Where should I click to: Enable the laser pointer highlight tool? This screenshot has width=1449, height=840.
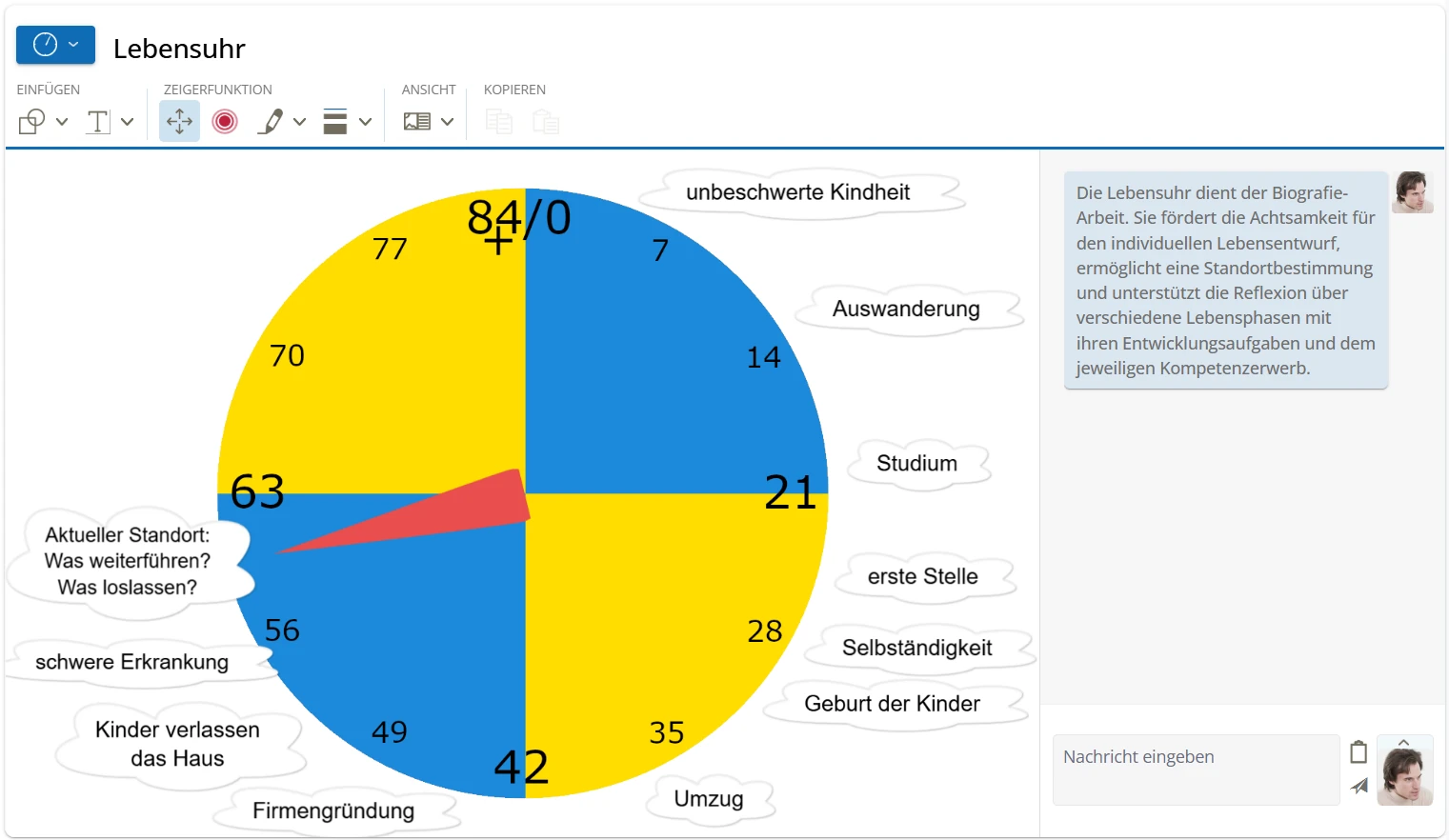point(224,121)
